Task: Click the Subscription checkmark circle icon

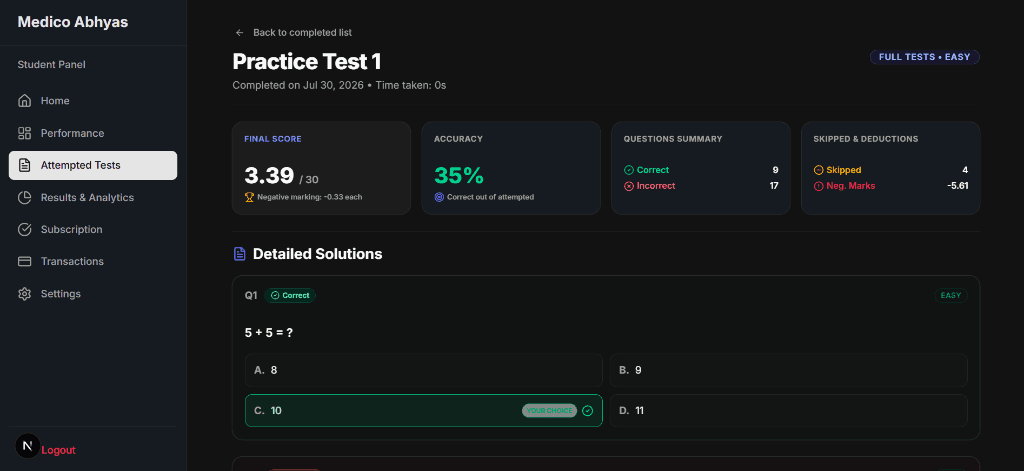Action: pos(25,229)
